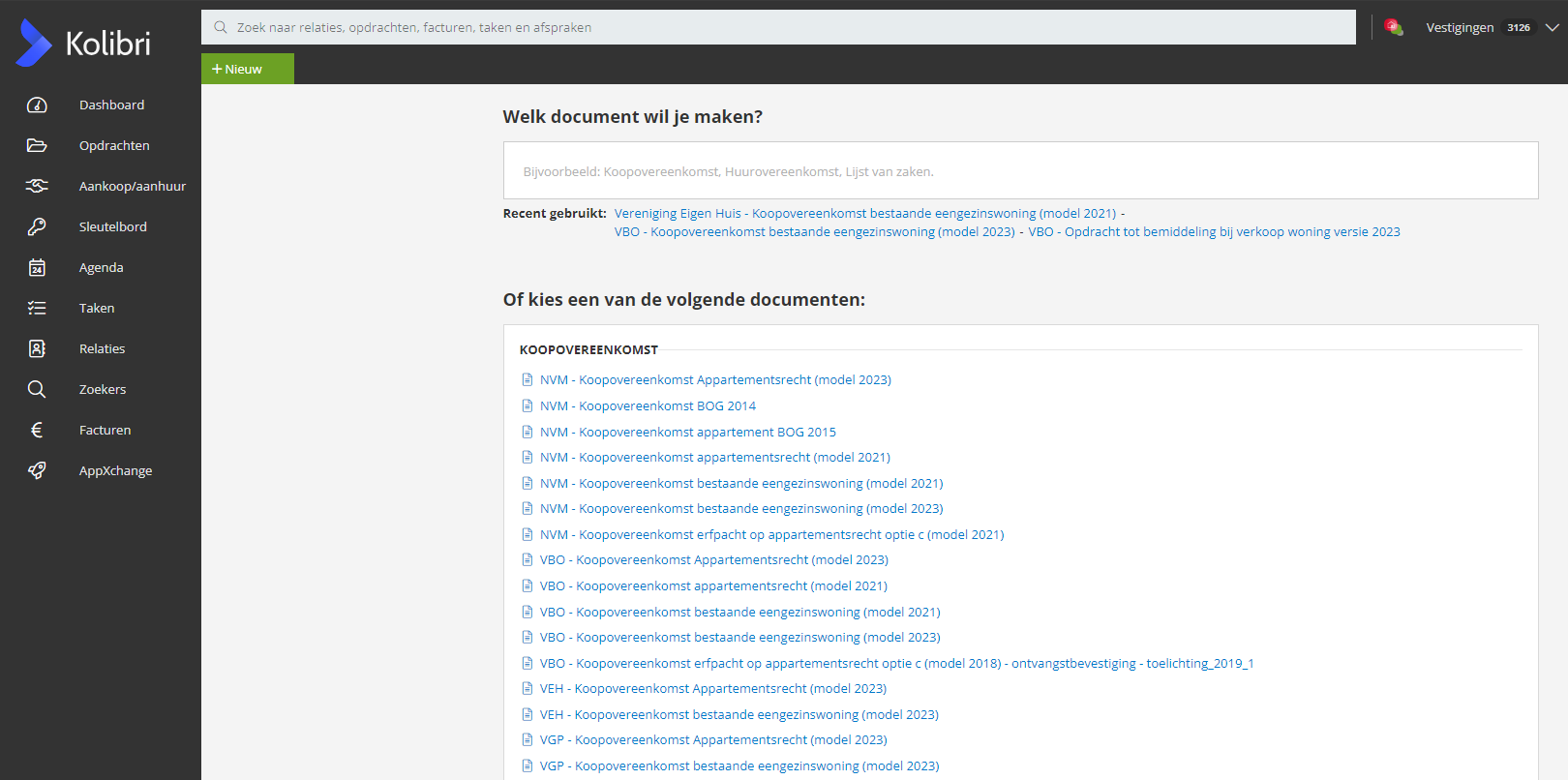Click document icon for VBO erfpacht optie c
Screen dimensions: 1568x780
click(x=528, y=663)
